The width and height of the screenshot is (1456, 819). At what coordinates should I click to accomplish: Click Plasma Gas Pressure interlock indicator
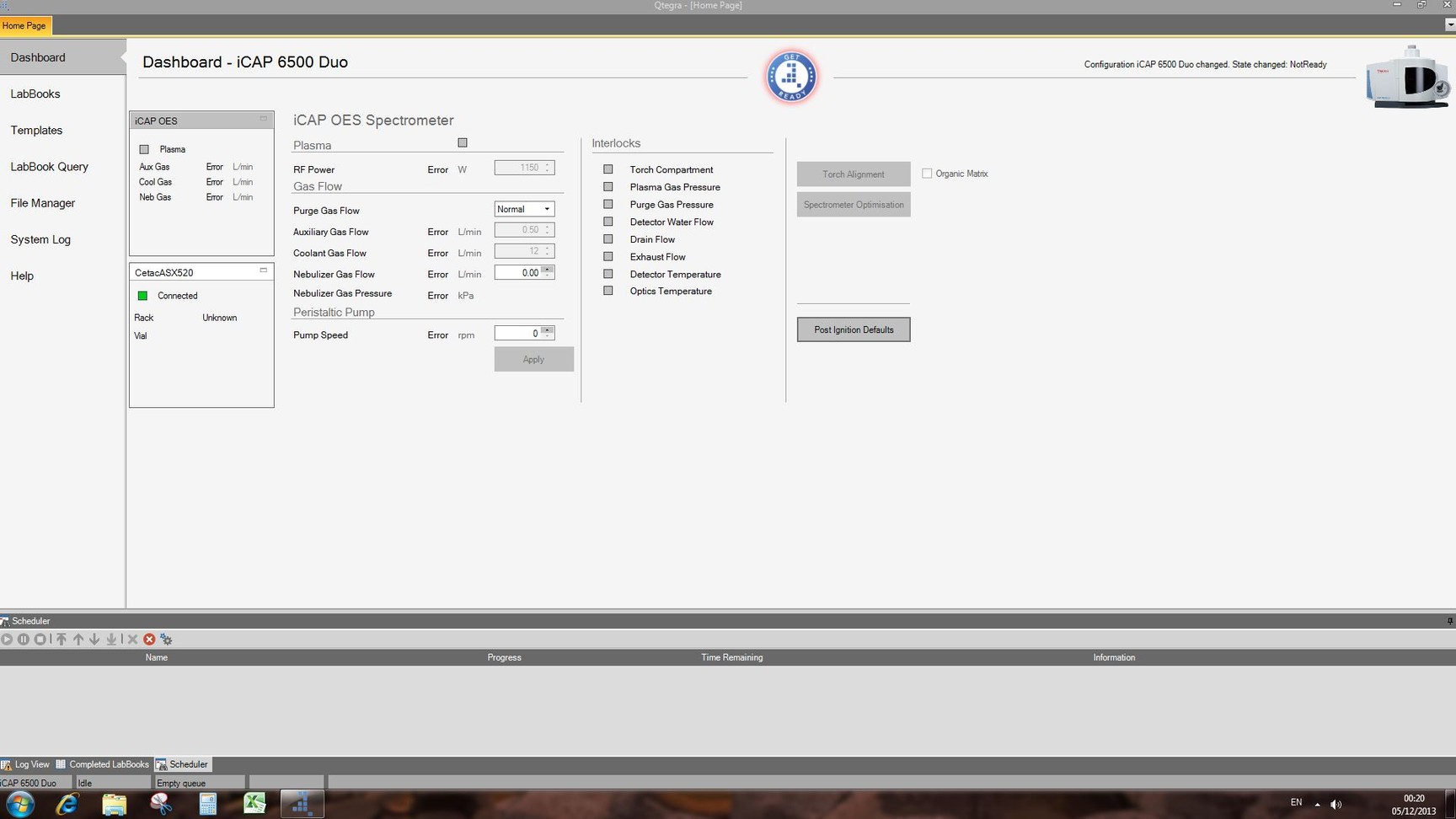(608, 187)
